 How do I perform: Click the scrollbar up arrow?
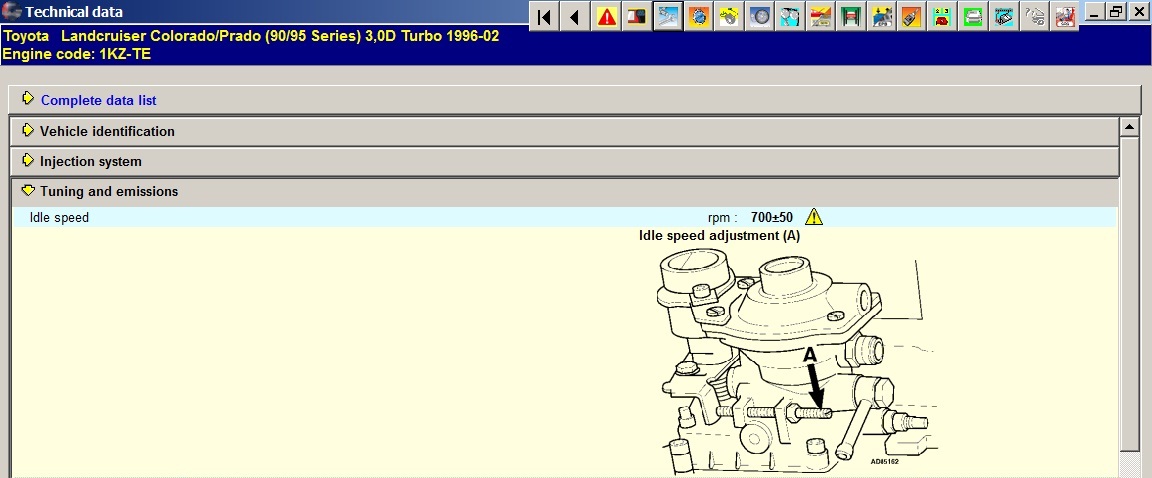click(1130, 127)
